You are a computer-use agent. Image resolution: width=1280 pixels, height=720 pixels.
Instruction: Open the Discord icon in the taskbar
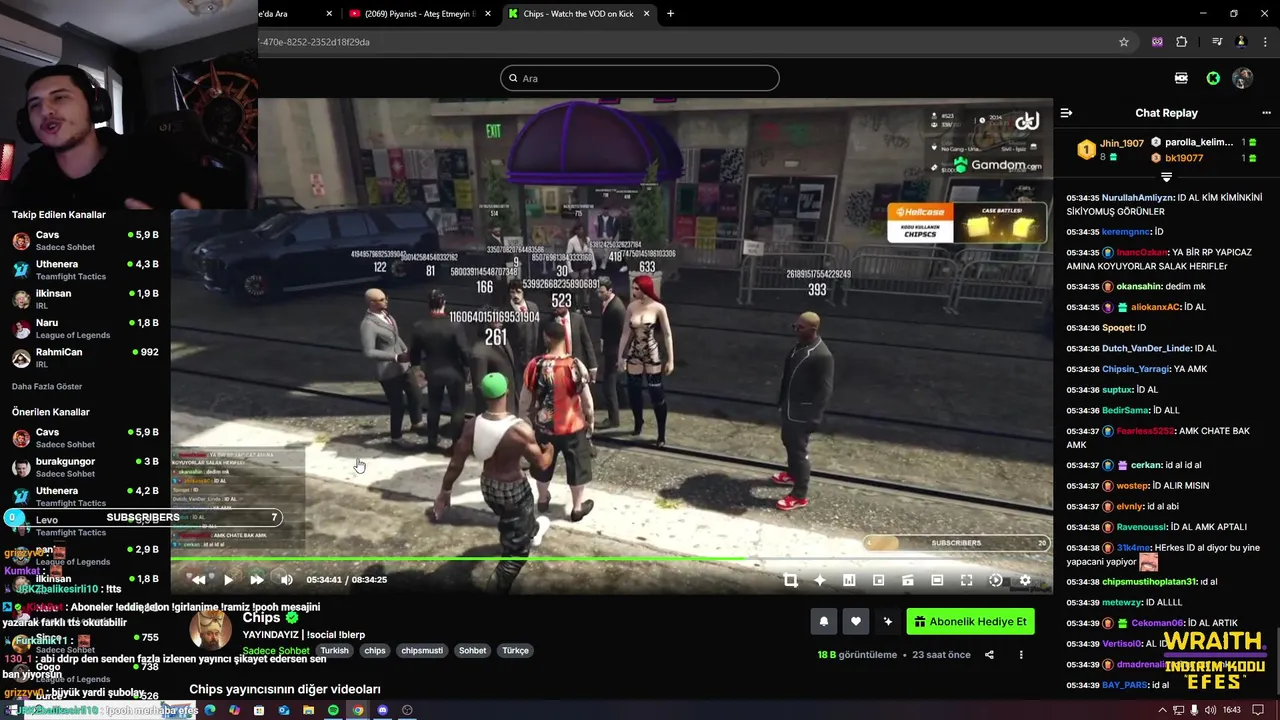(382, 710)
